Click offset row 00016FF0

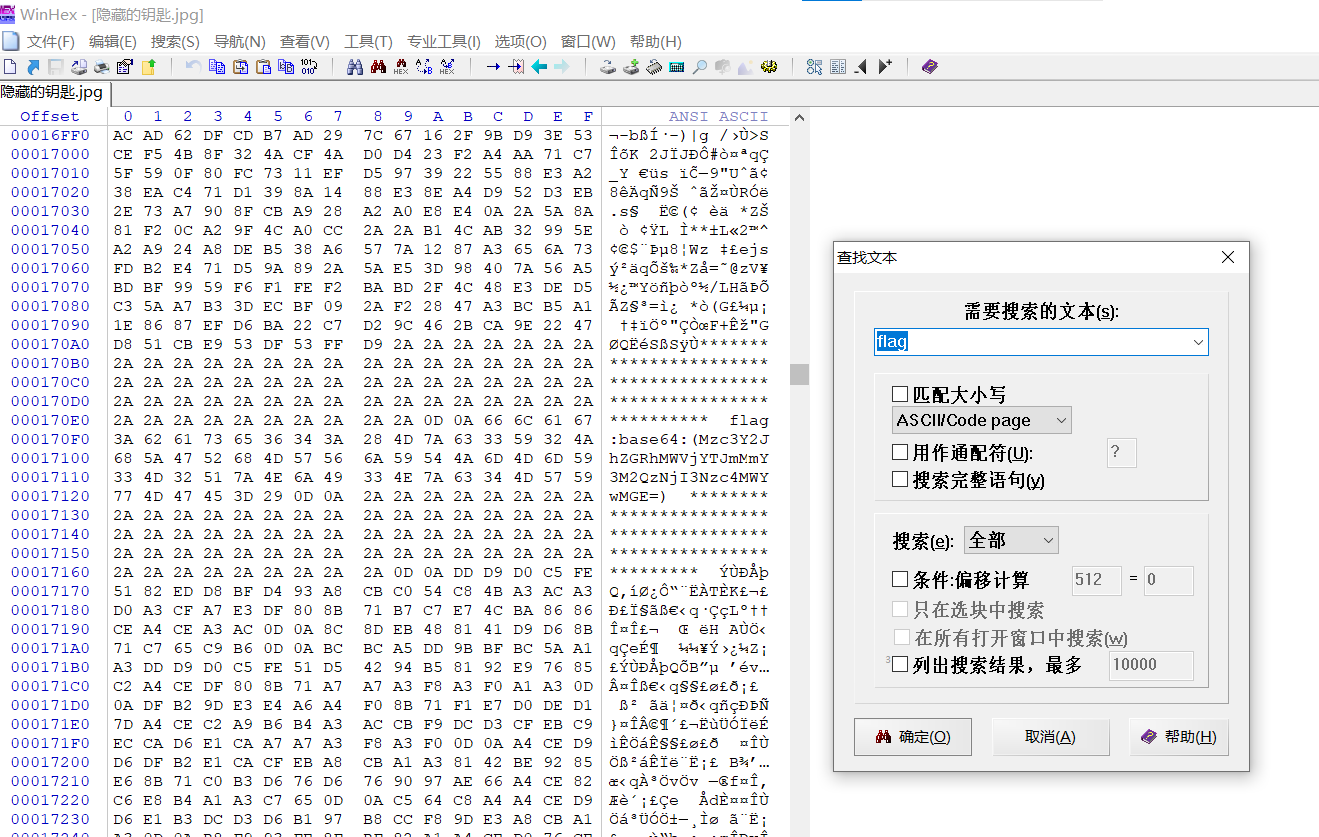[50, 135]
